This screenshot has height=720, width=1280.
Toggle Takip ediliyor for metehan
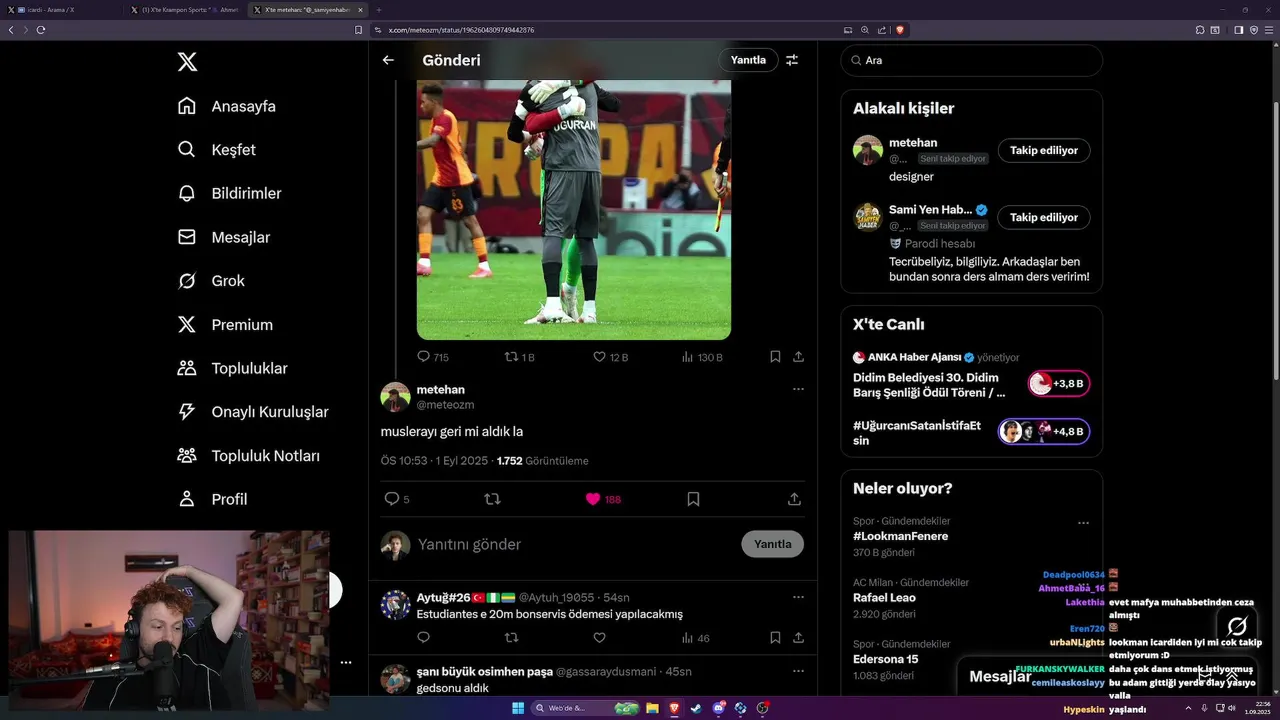[1044, 150]
